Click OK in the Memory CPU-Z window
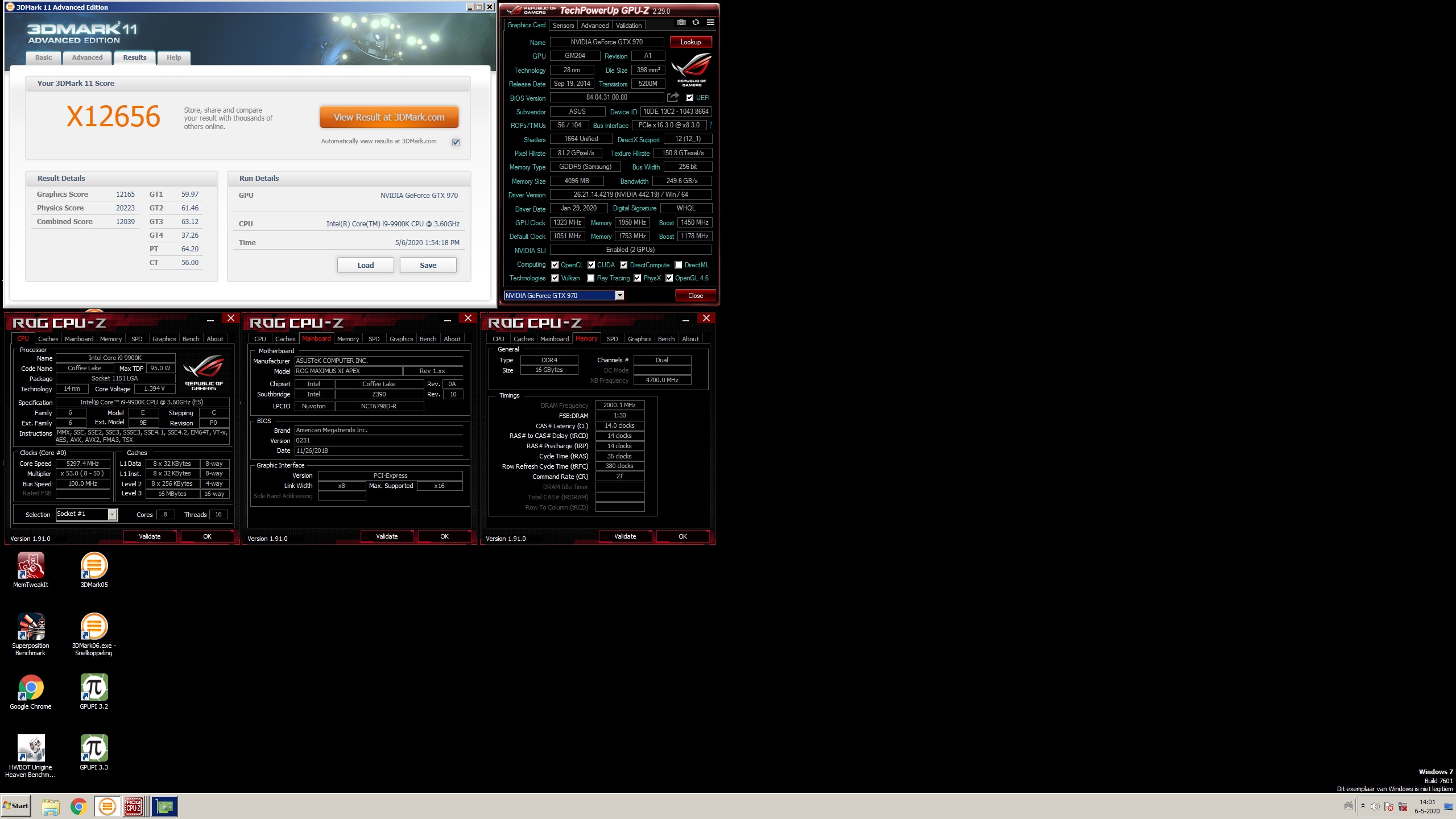Image resolution: width=1456 pixels, height=819 pixels. (682, 536)
